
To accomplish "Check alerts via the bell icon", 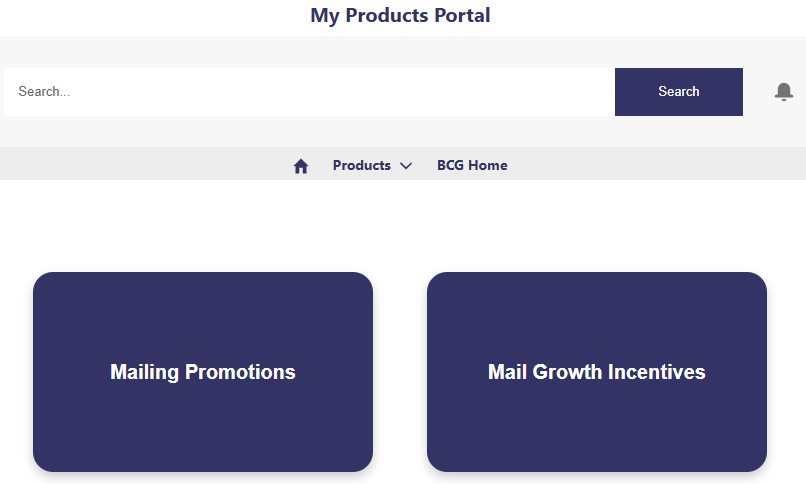I will tap(784, 92).
